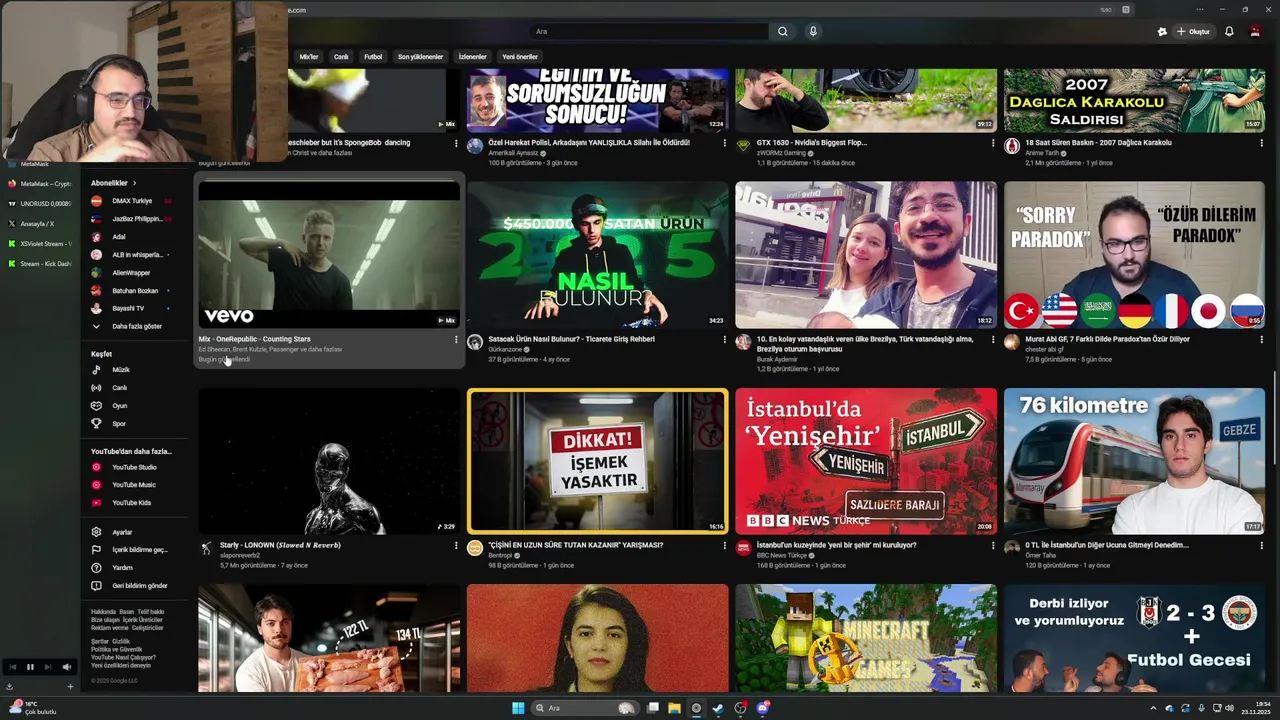Open the Müzik explore icon

pyautogui.click(x=96, y=370)
